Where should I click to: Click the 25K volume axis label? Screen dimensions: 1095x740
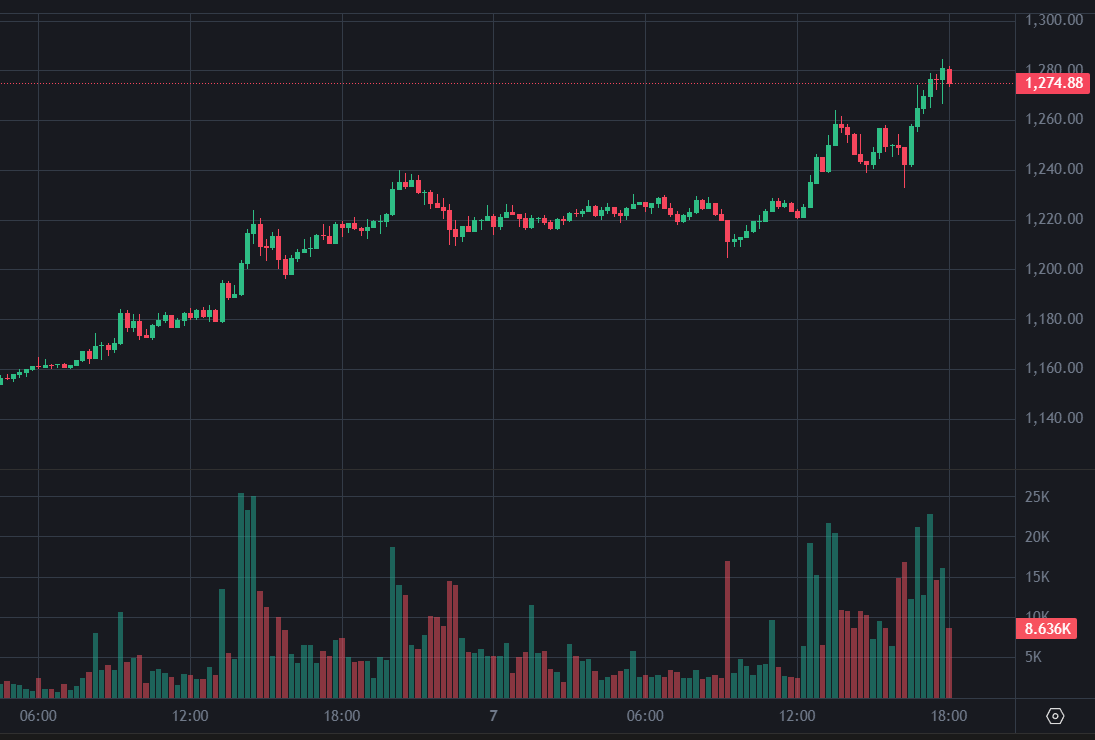[1038, 497]
